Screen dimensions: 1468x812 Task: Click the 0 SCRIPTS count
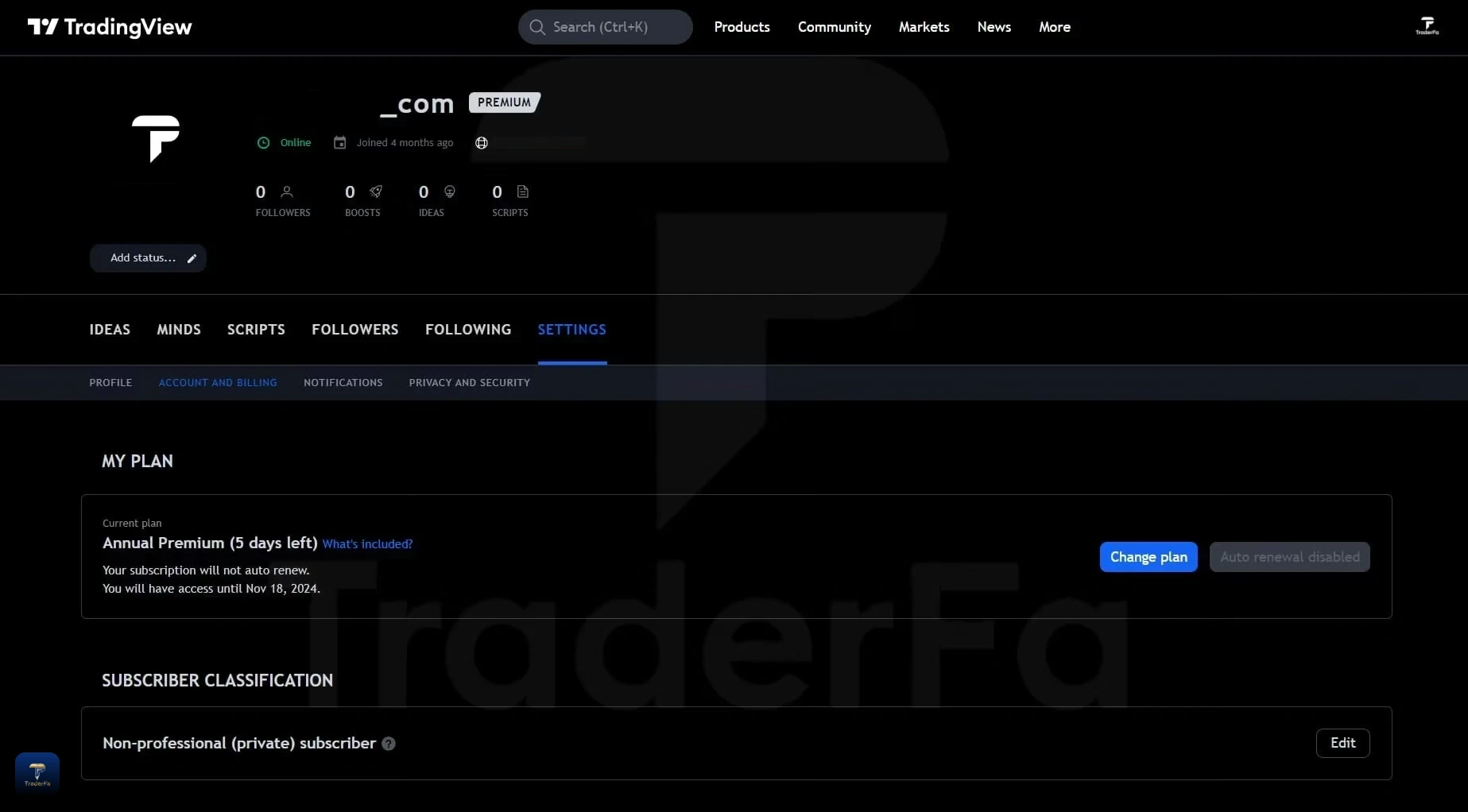(x=510, y=200)
